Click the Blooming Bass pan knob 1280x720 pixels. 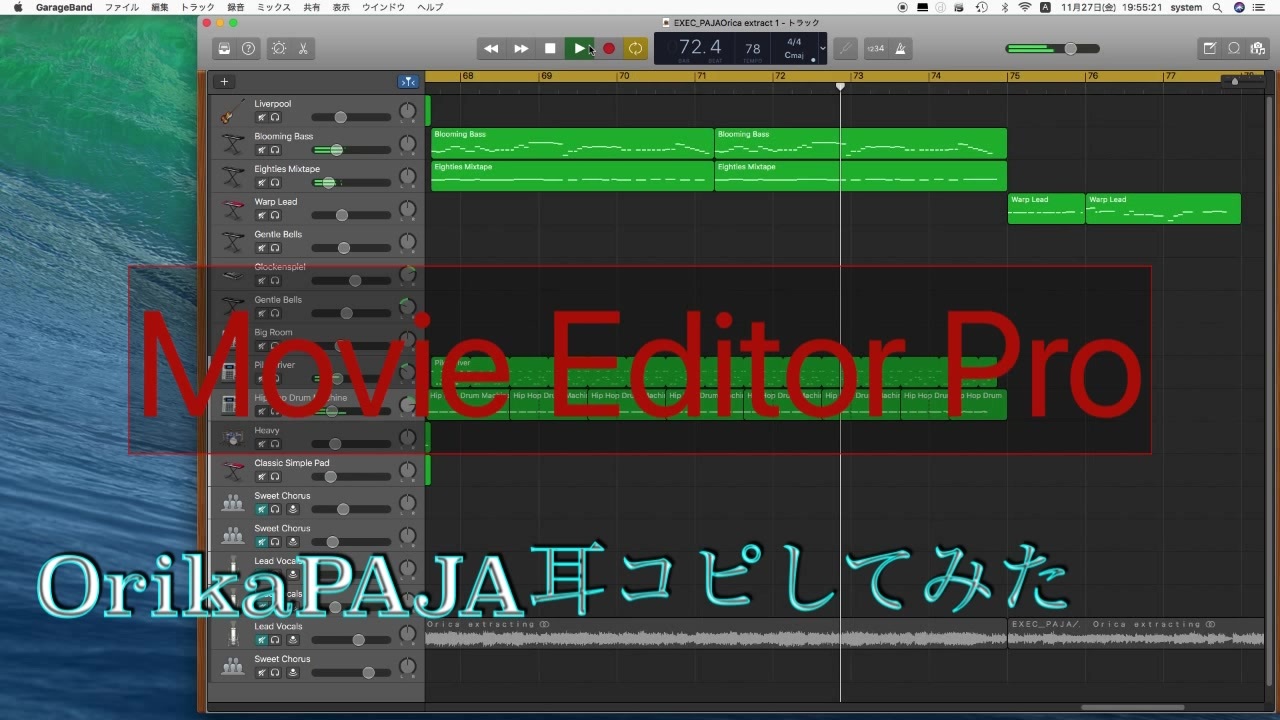tap(407, 143)
